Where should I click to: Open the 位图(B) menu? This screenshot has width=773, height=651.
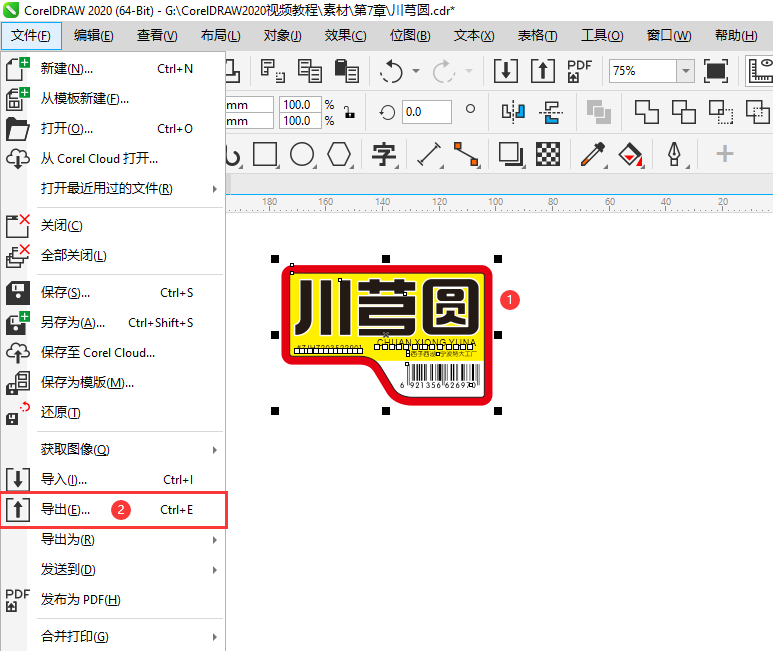[410, 35]
